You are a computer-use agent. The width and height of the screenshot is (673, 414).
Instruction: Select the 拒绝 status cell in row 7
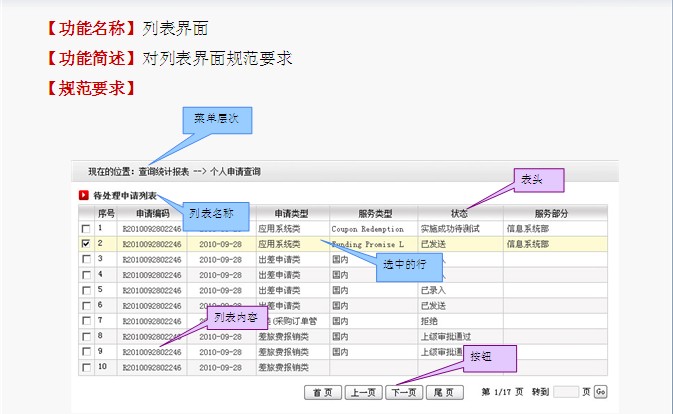tap(431, 320)
